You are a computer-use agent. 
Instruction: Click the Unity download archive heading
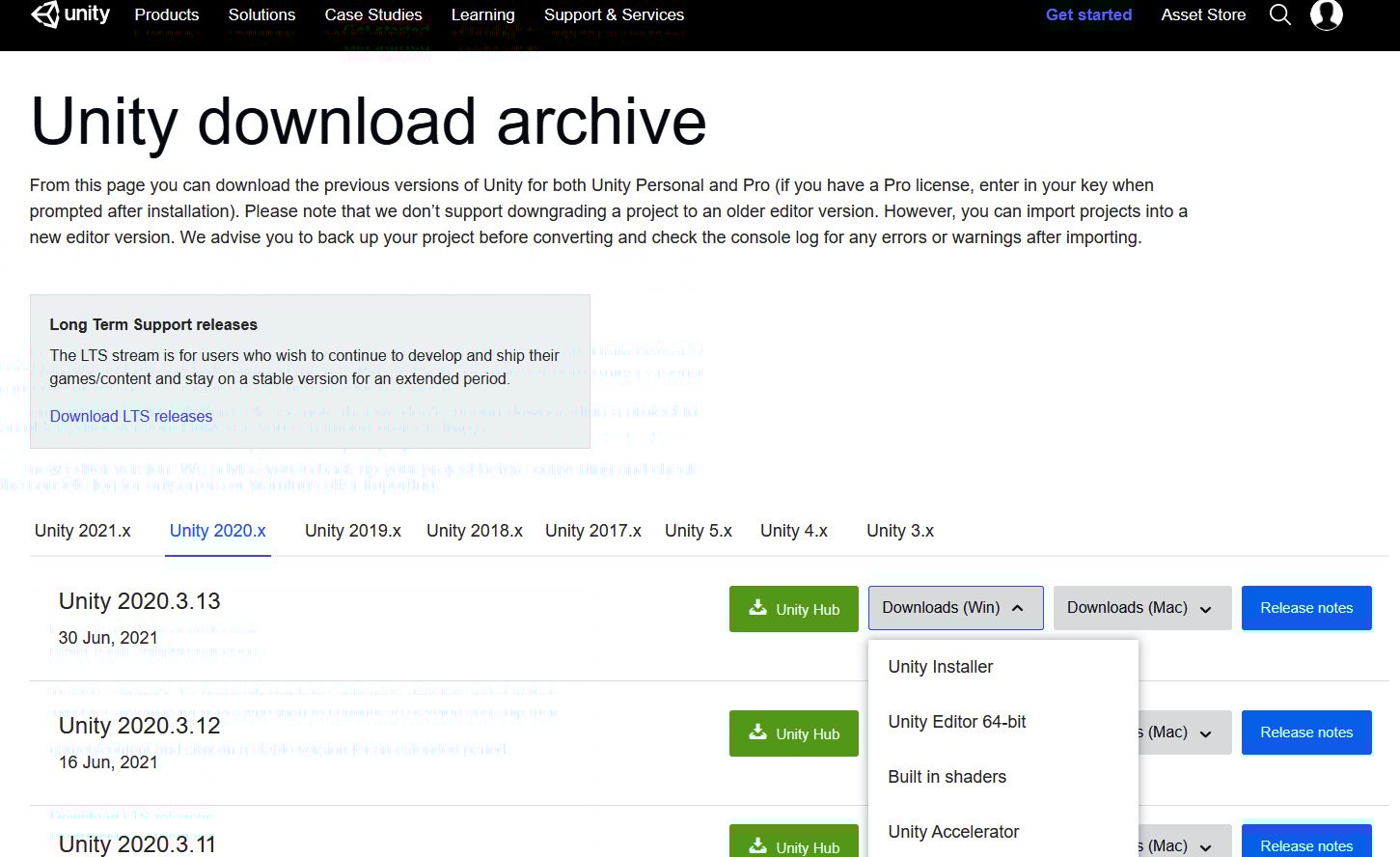pos(369,122)
